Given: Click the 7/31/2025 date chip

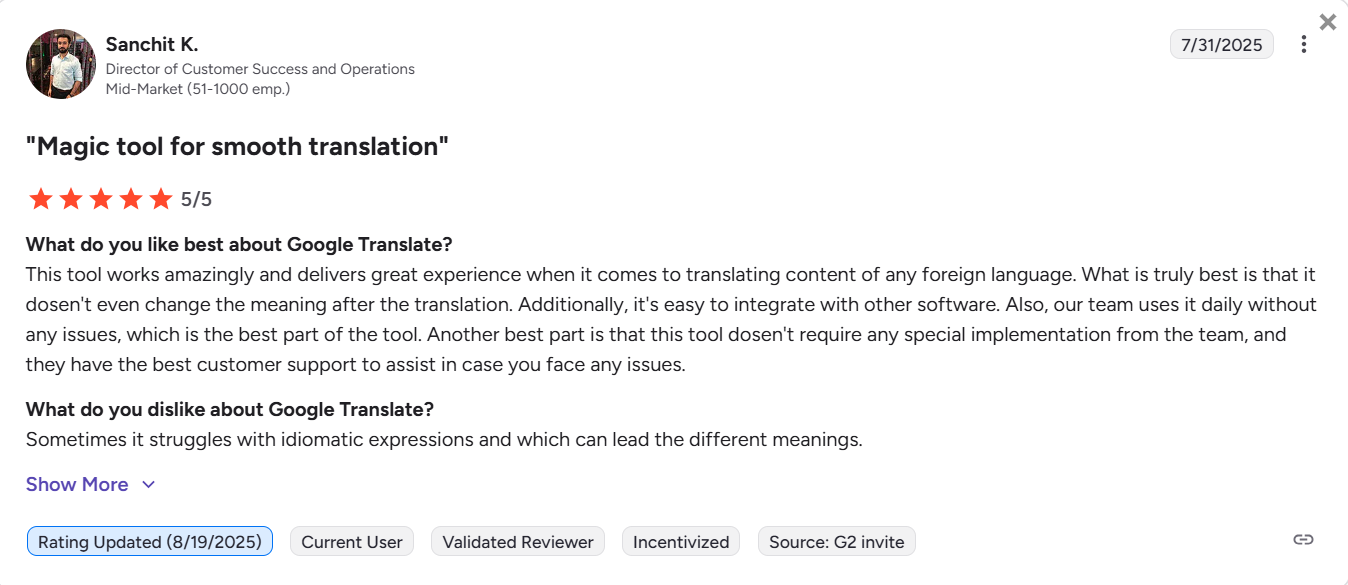Looking at the screenshot, I should 1221,44.
